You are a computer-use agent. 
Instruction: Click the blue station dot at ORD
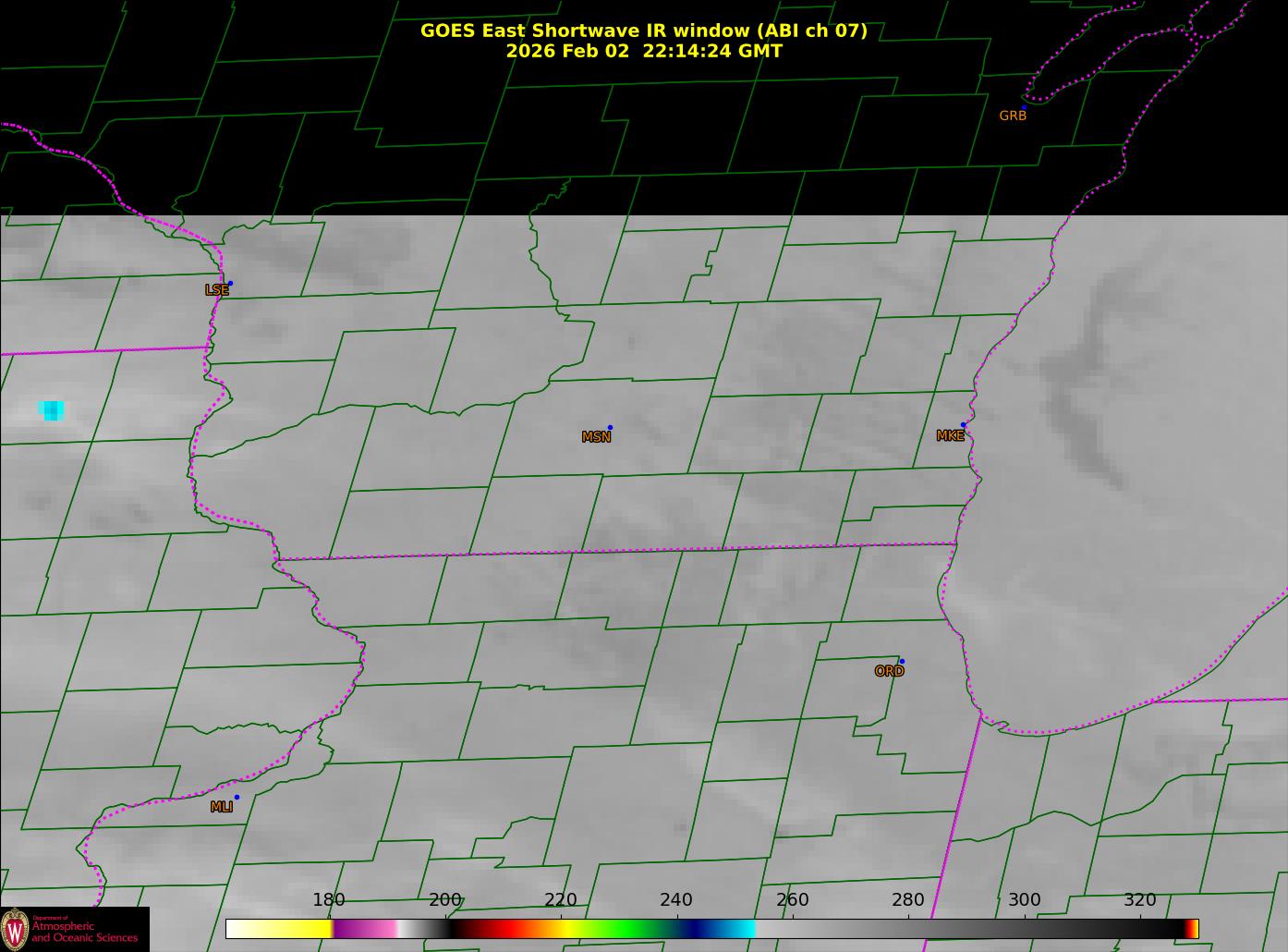(x=902, y=662)
